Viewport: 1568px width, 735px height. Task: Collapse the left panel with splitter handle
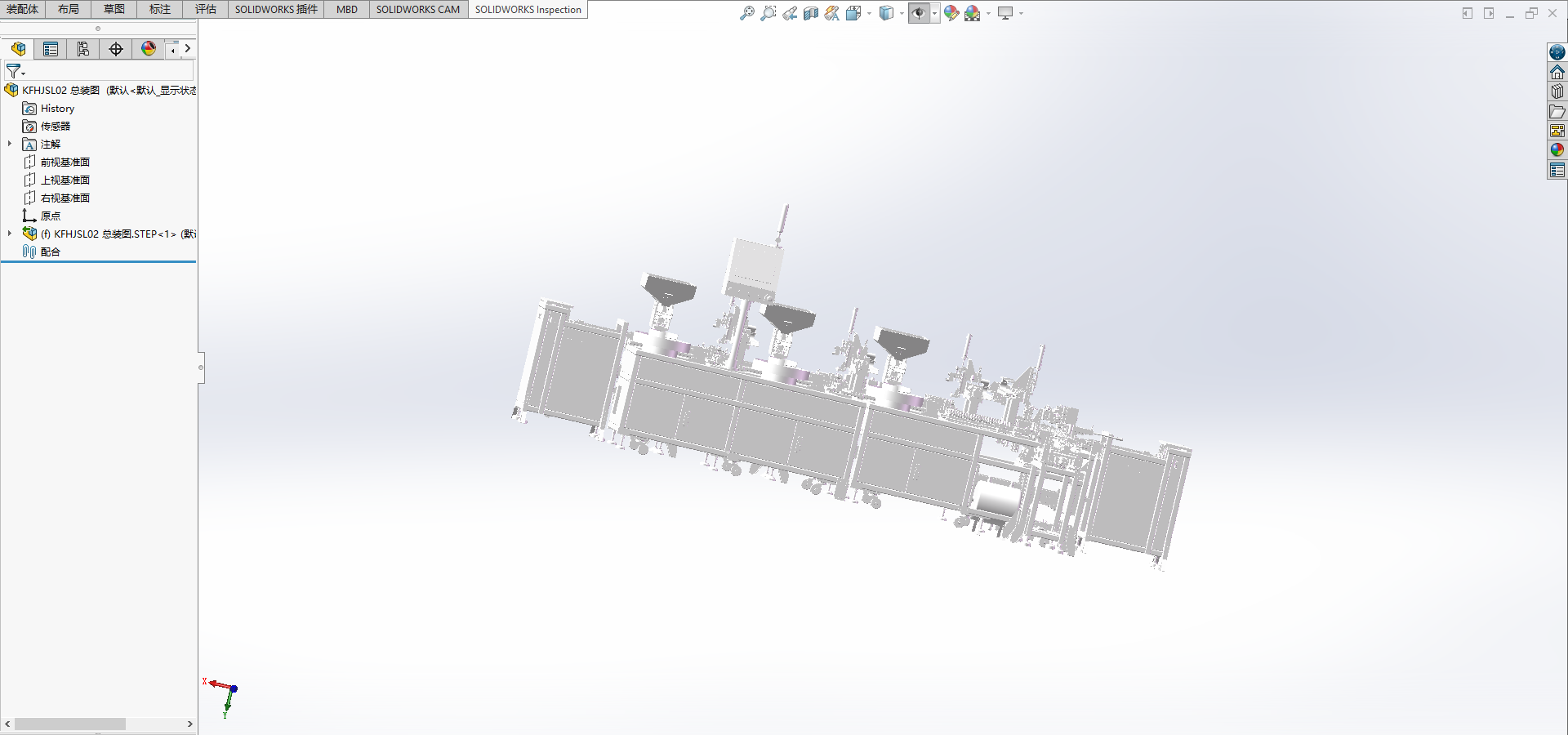pos(201,367)
